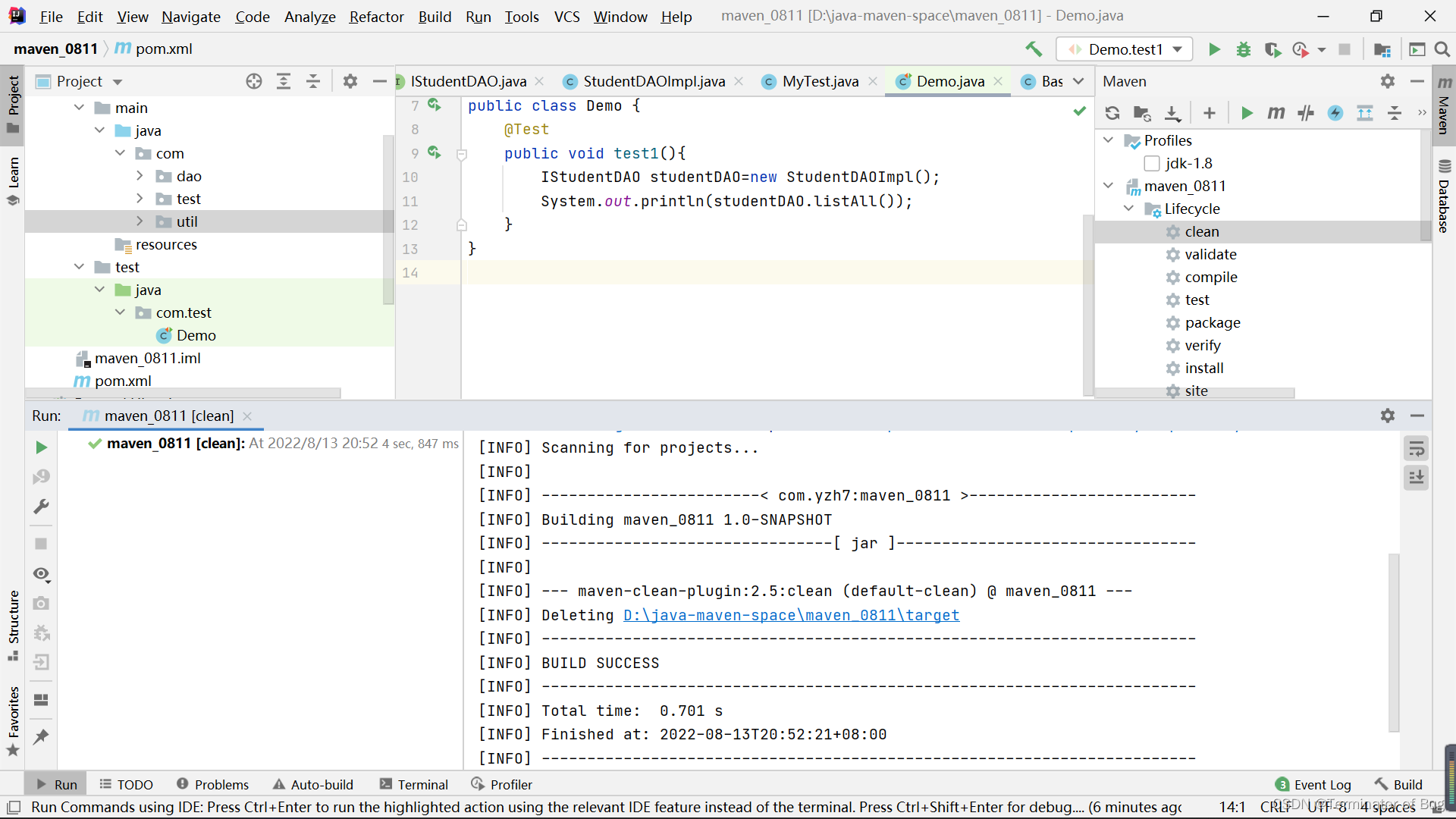Collapse the main folder
Screen dimensions: 1456x819
tap(79, 108)
